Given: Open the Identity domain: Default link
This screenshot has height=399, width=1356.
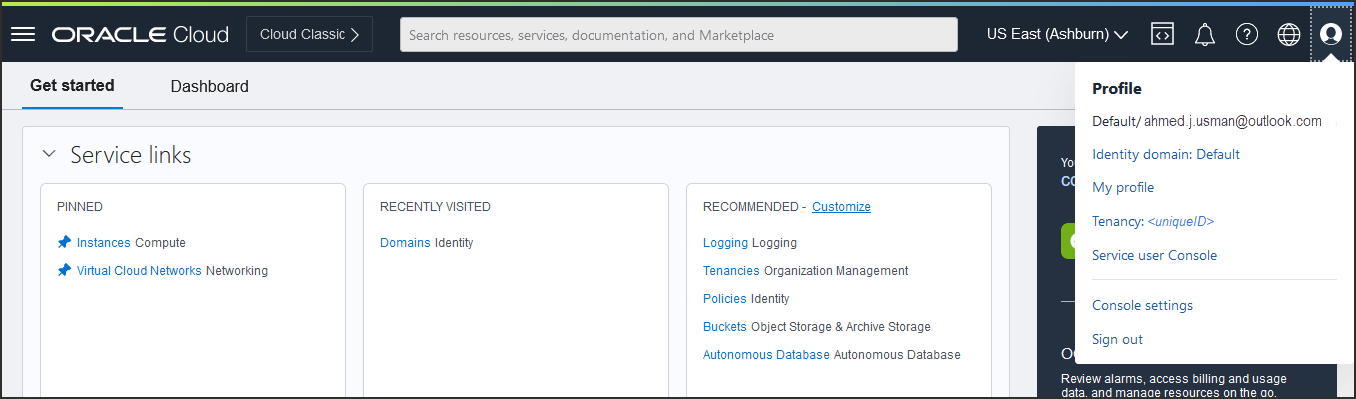Looking at the screenshot, I should pos(1166,154).
